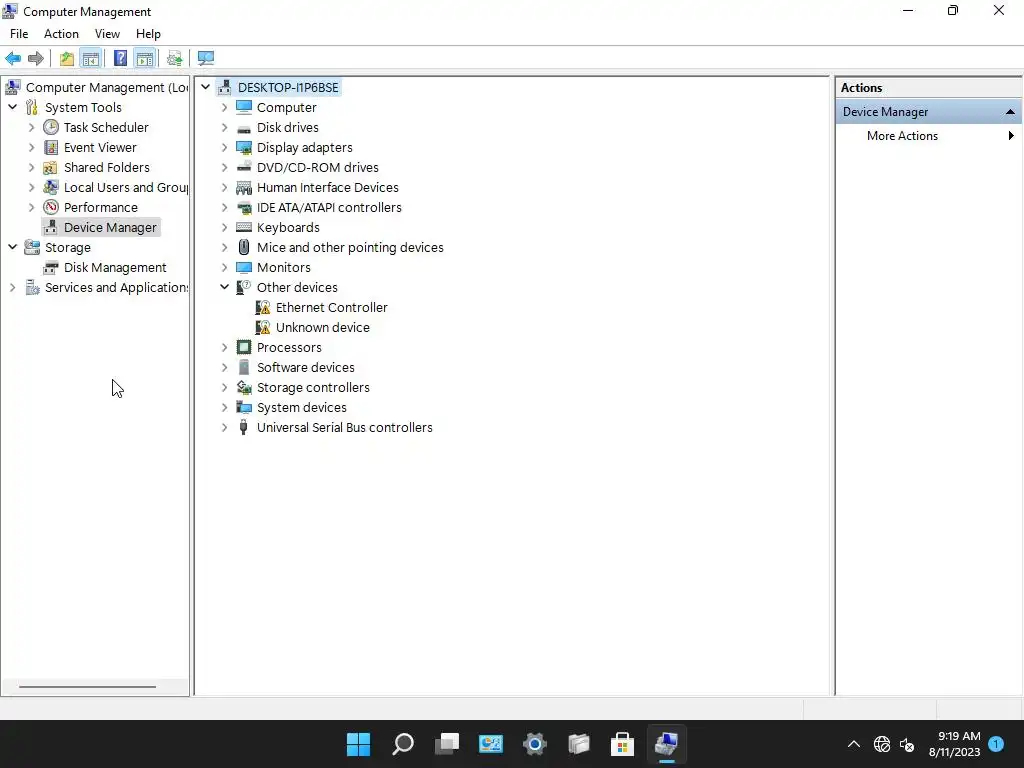This screenshot has height=768, width=1024.
Task: Open the Help menu
Action: [148, 34]
